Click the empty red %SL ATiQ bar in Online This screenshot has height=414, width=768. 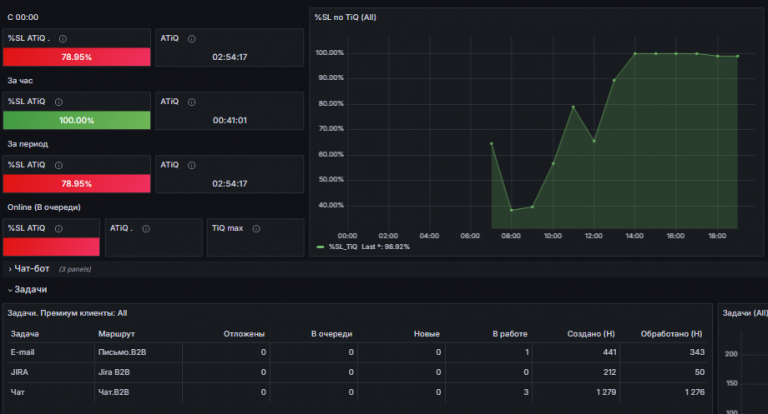pos(51,247)
